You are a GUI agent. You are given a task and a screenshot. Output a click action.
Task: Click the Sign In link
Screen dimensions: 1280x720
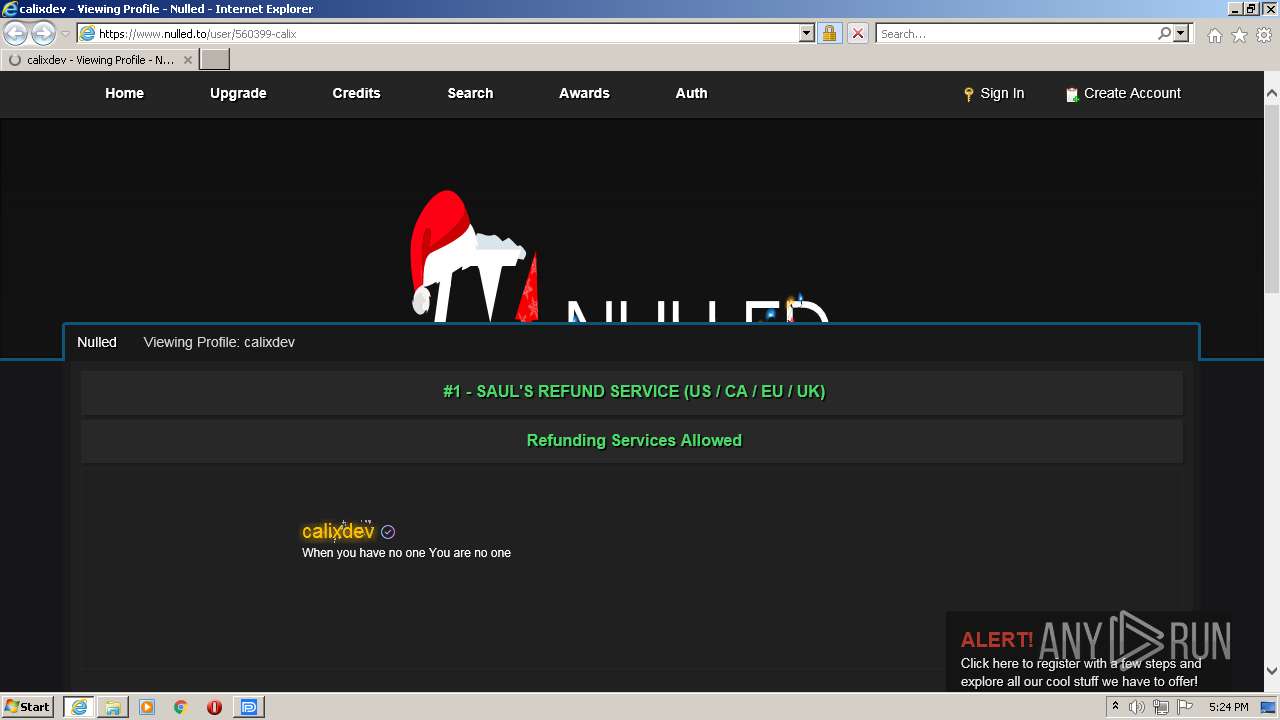[x=1002, y=93]
